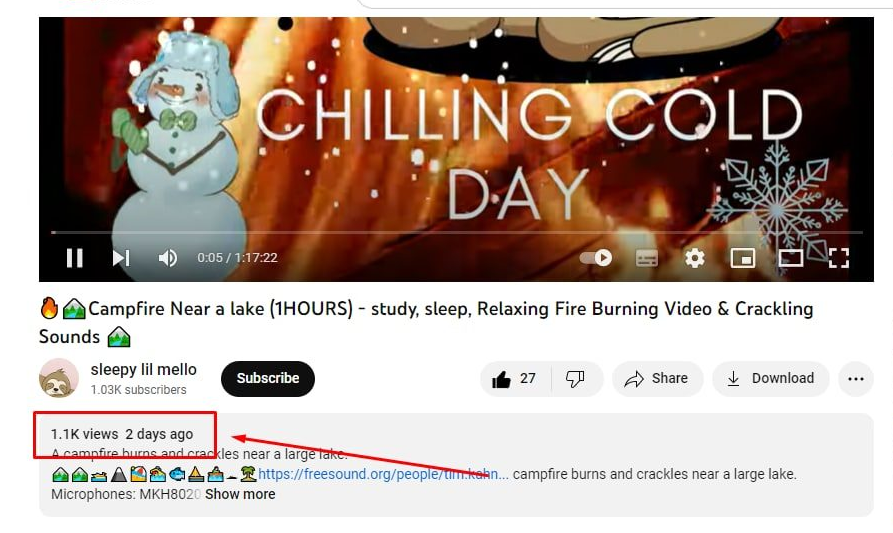
Task: Open the sleepy lil mello channel name
Action: click(x=144, y=370)
